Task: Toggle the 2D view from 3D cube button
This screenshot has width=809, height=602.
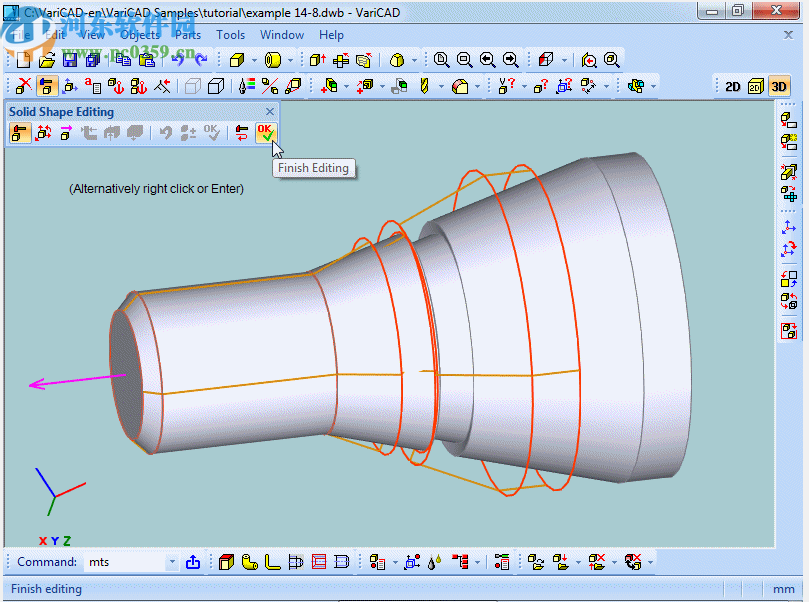Action: [756, 87]
